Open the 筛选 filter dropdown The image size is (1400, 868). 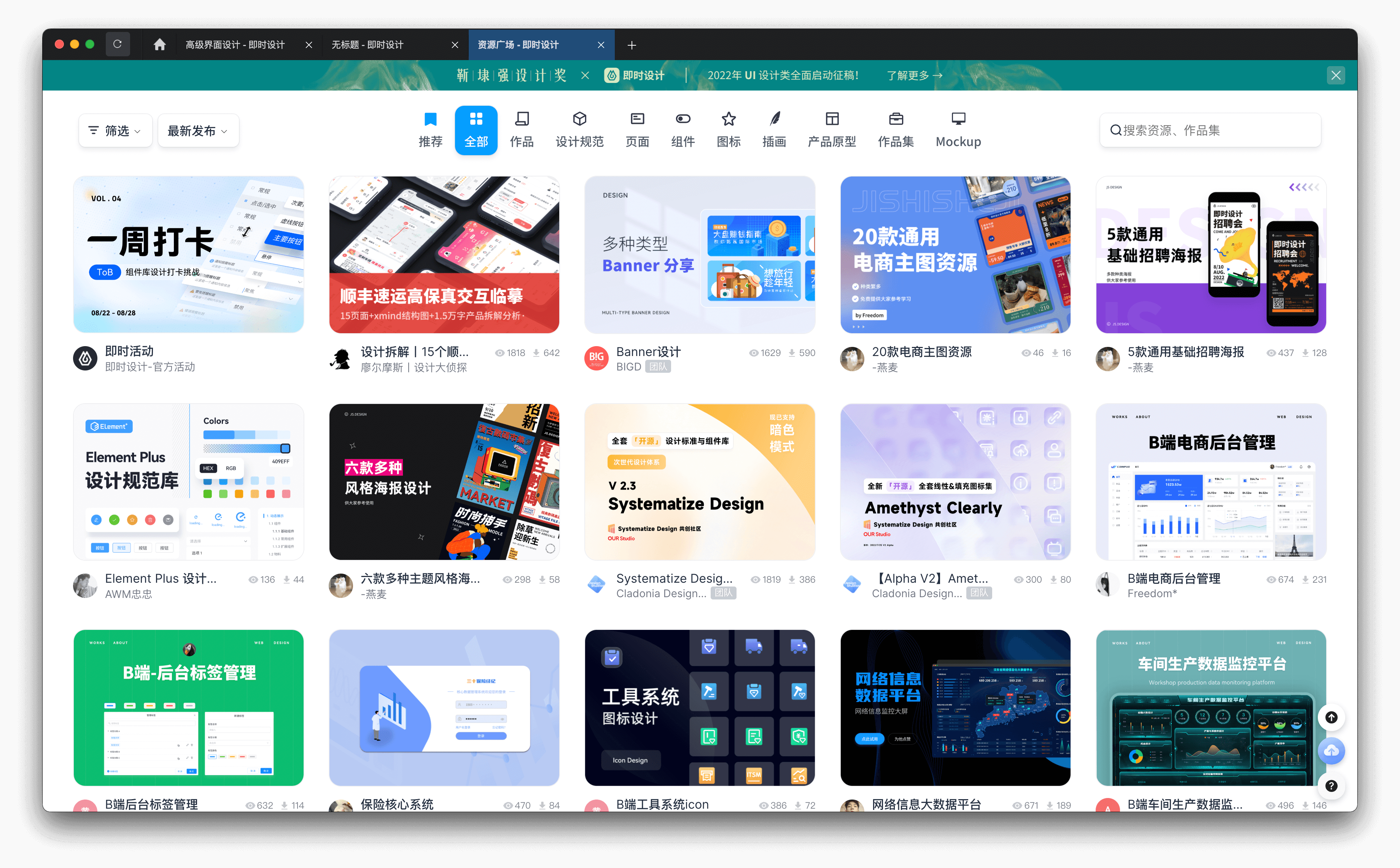(x=115, y=131)
